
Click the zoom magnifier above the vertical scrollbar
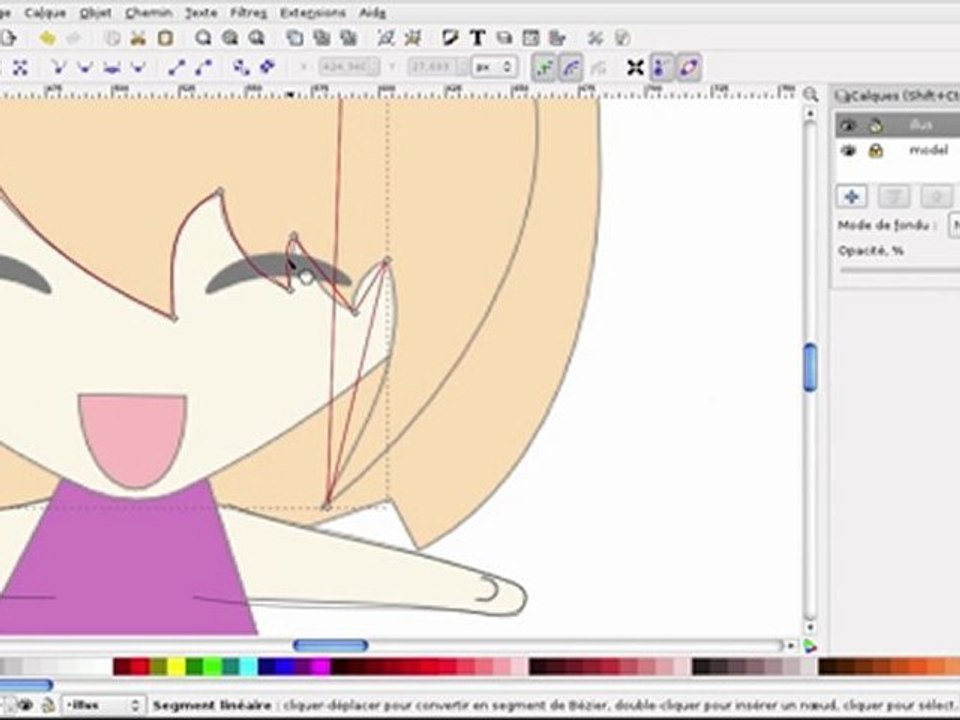point(811,94)
